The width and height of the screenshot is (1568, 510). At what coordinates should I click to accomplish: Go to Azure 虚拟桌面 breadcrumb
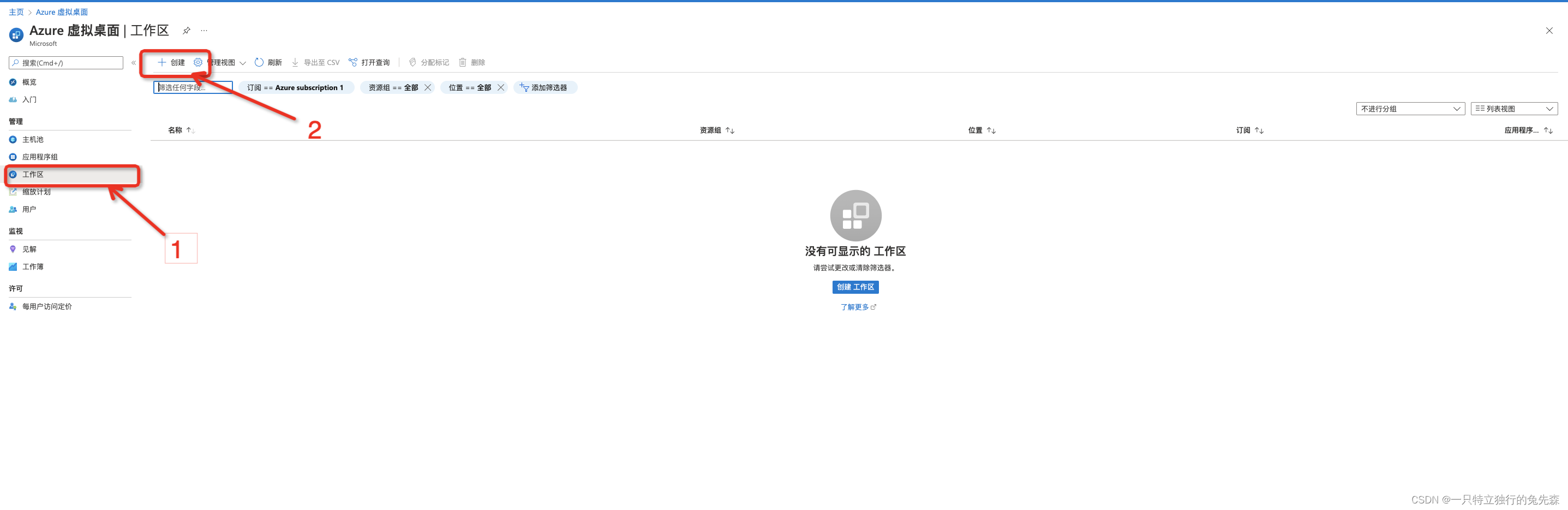(62, 11)
